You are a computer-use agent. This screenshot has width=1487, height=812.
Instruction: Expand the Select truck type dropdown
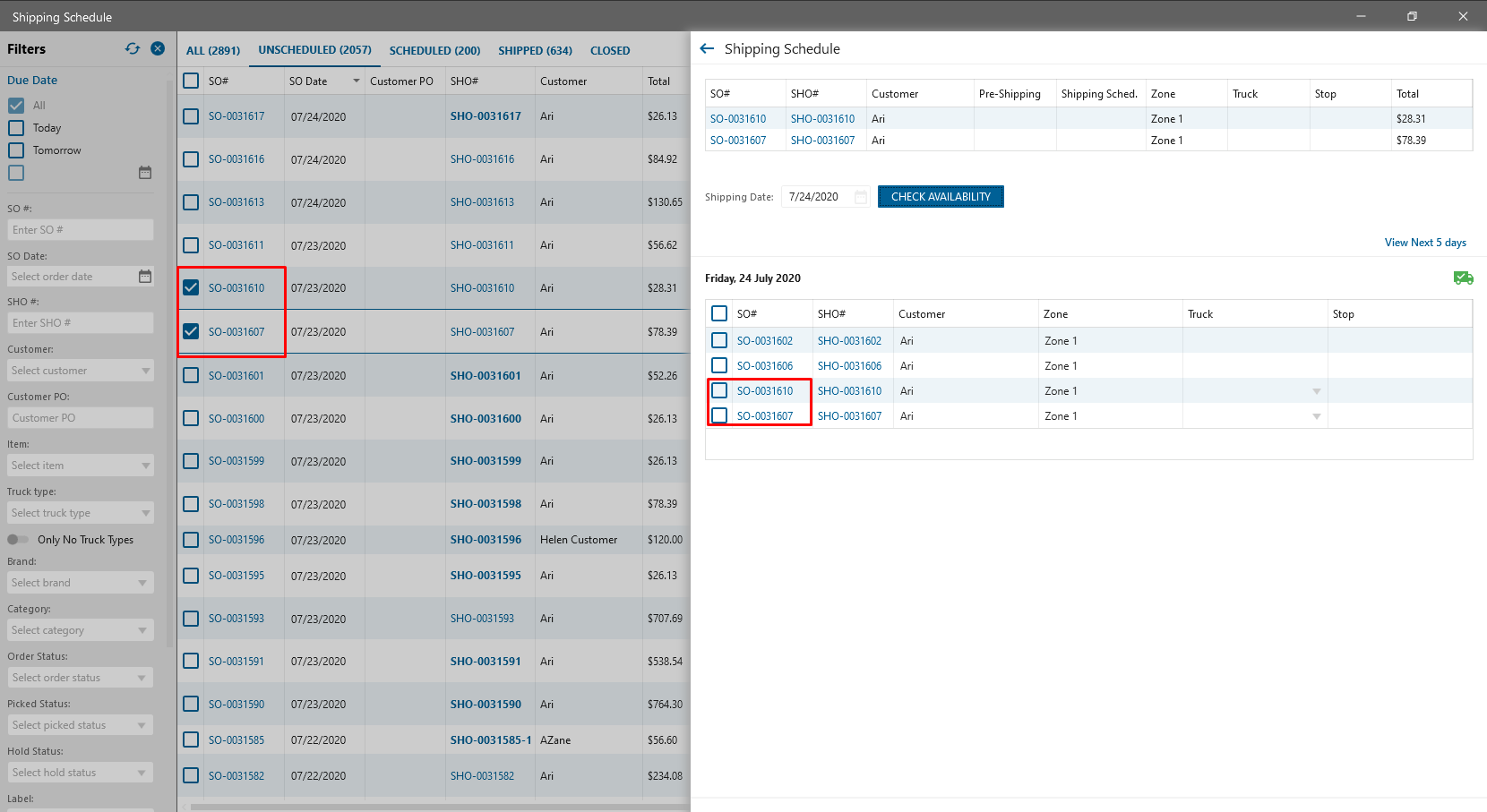pos(81,513)
